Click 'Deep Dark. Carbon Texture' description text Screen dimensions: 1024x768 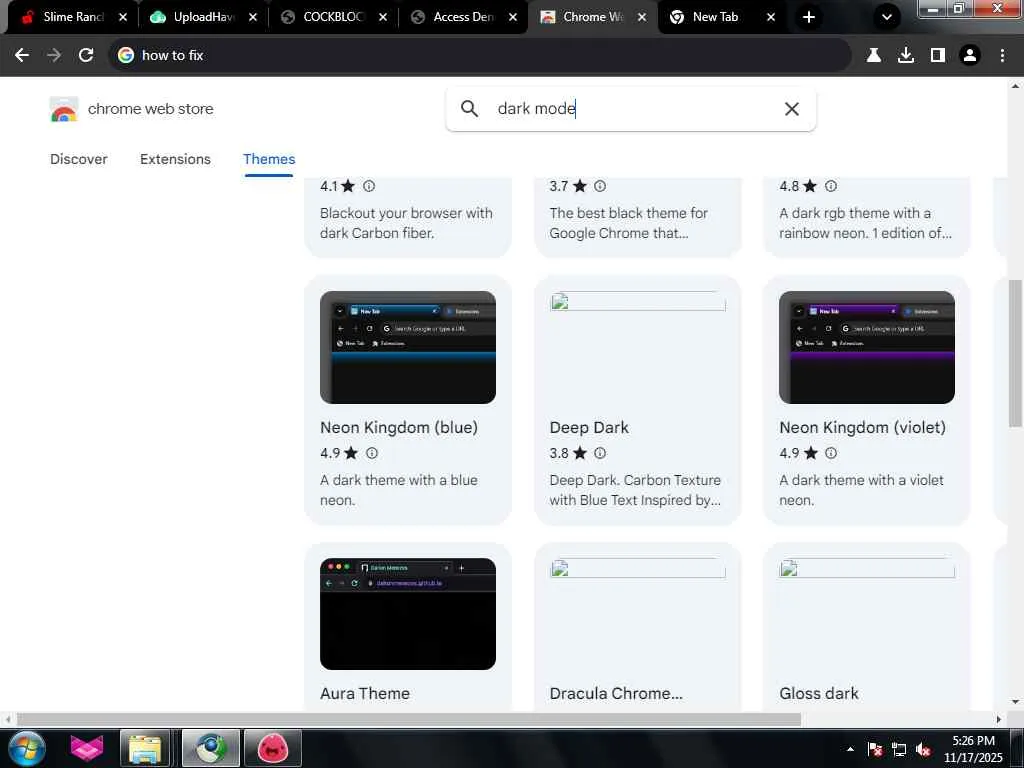[635, 490]
